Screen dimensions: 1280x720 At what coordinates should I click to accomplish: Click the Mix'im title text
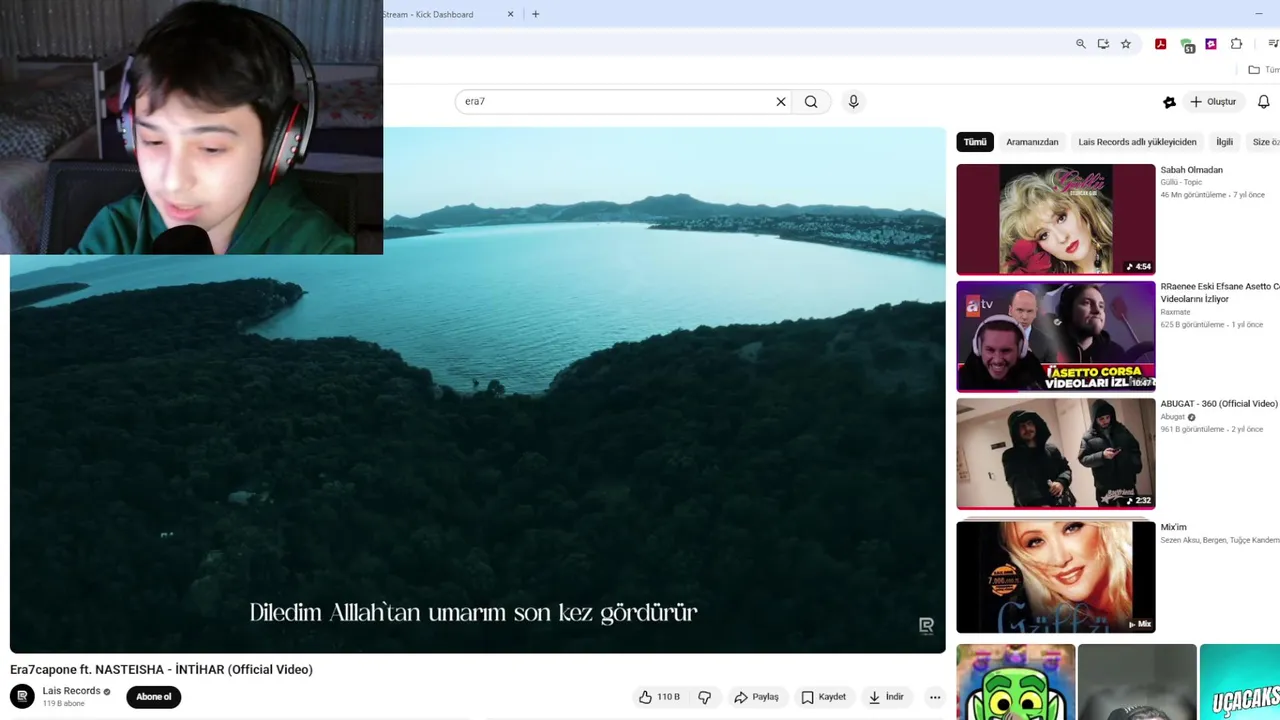1173,527
